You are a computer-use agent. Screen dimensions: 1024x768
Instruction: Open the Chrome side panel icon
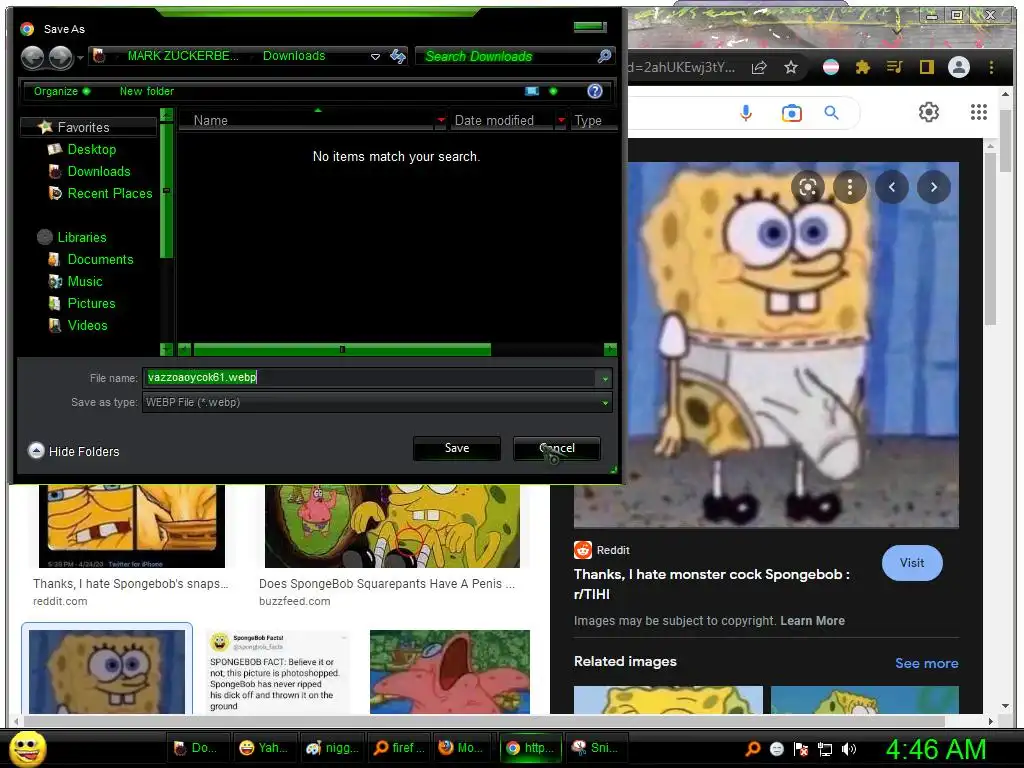click(x=927, y=67)
